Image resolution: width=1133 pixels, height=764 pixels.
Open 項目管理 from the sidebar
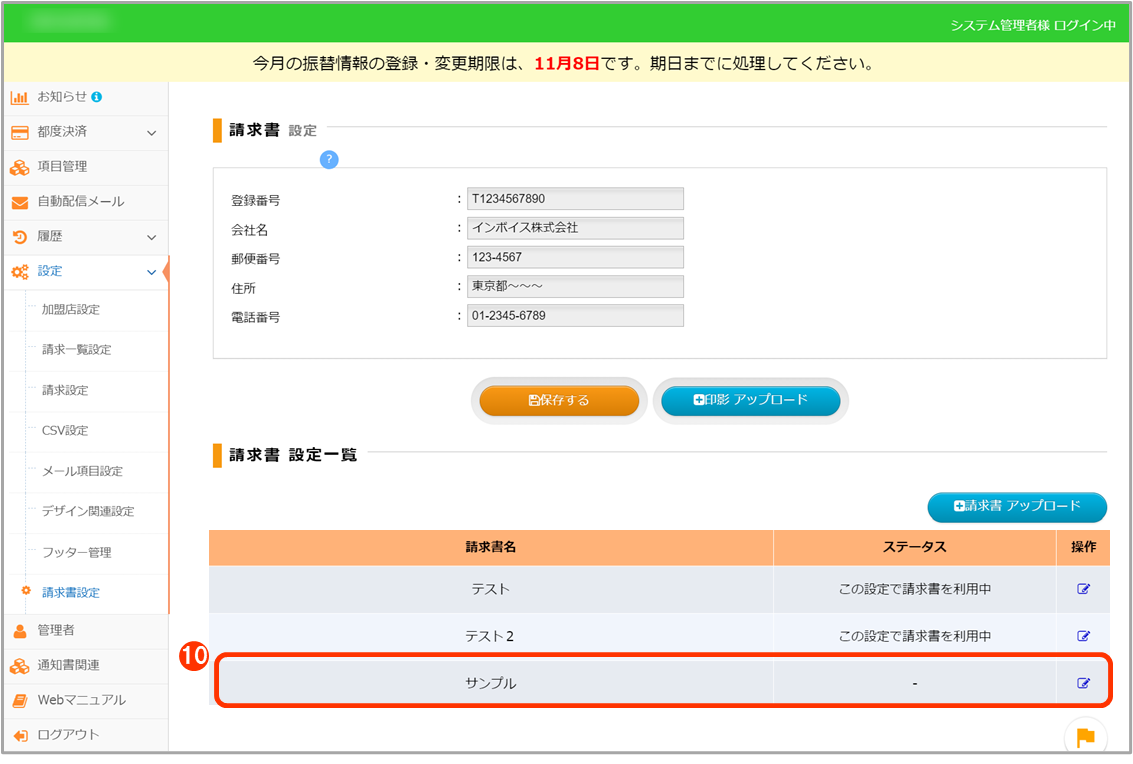pos(62,167)
